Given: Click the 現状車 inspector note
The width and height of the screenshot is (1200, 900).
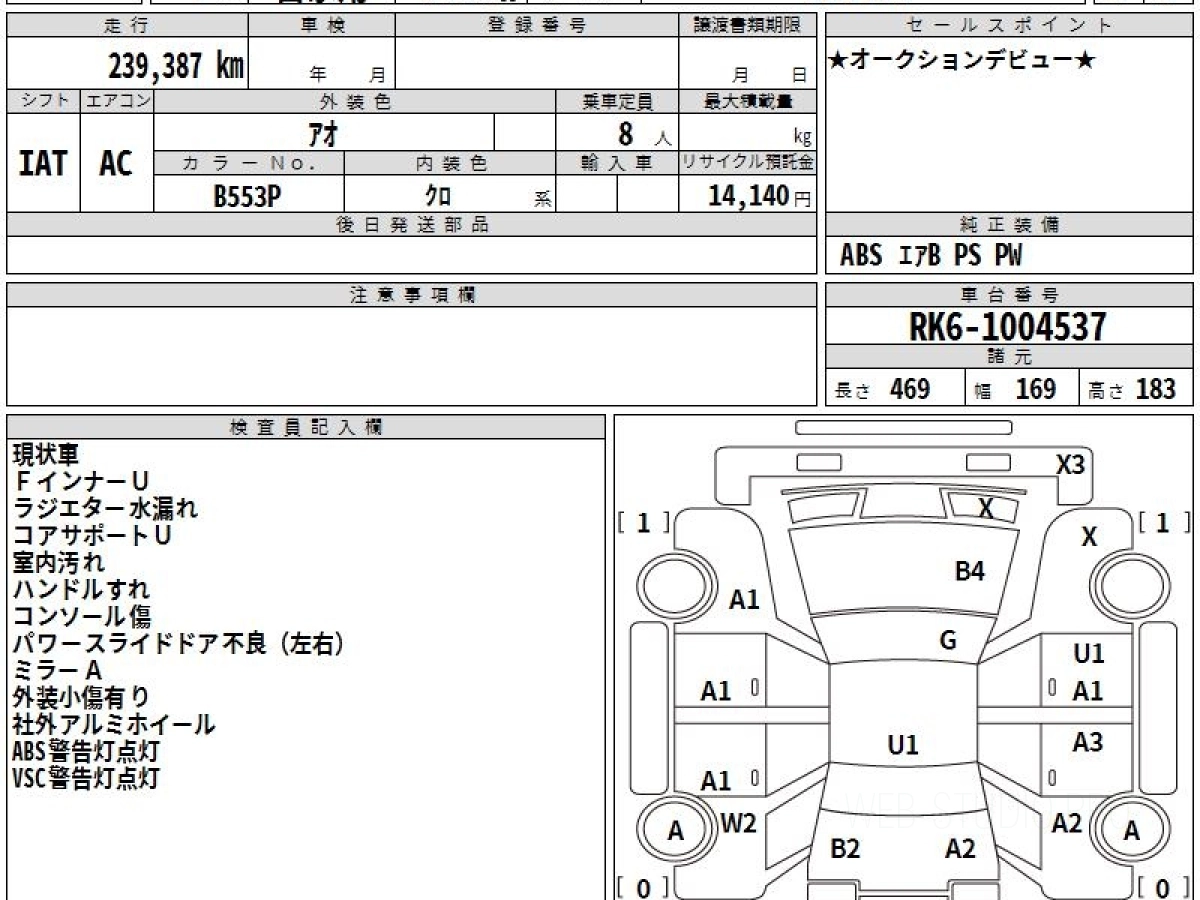Looking at the screenshot, I should tap(45, 454).
